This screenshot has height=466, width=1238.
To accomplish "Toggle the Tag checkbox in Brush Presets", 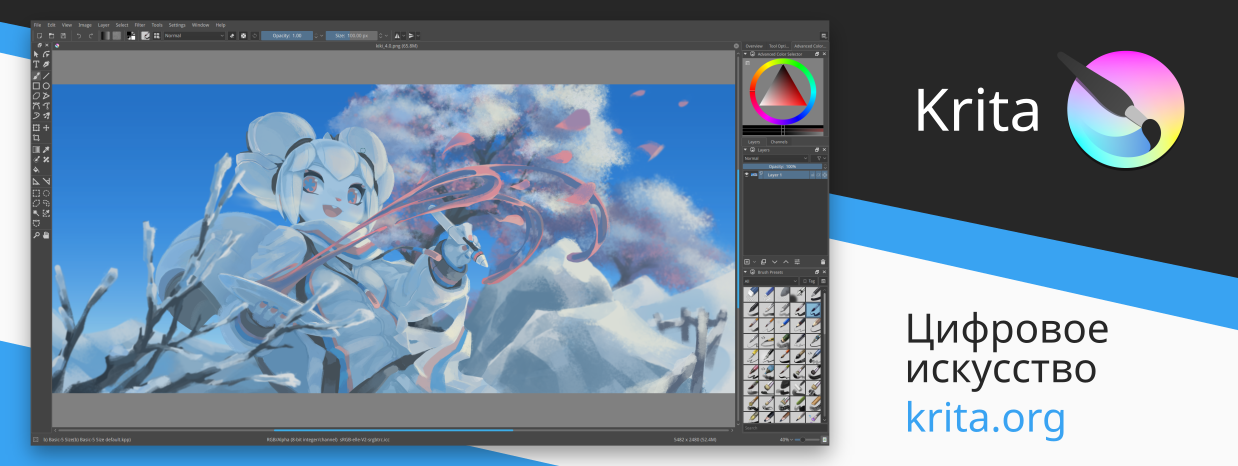I will pyautogui.click(x=805, y=281).
